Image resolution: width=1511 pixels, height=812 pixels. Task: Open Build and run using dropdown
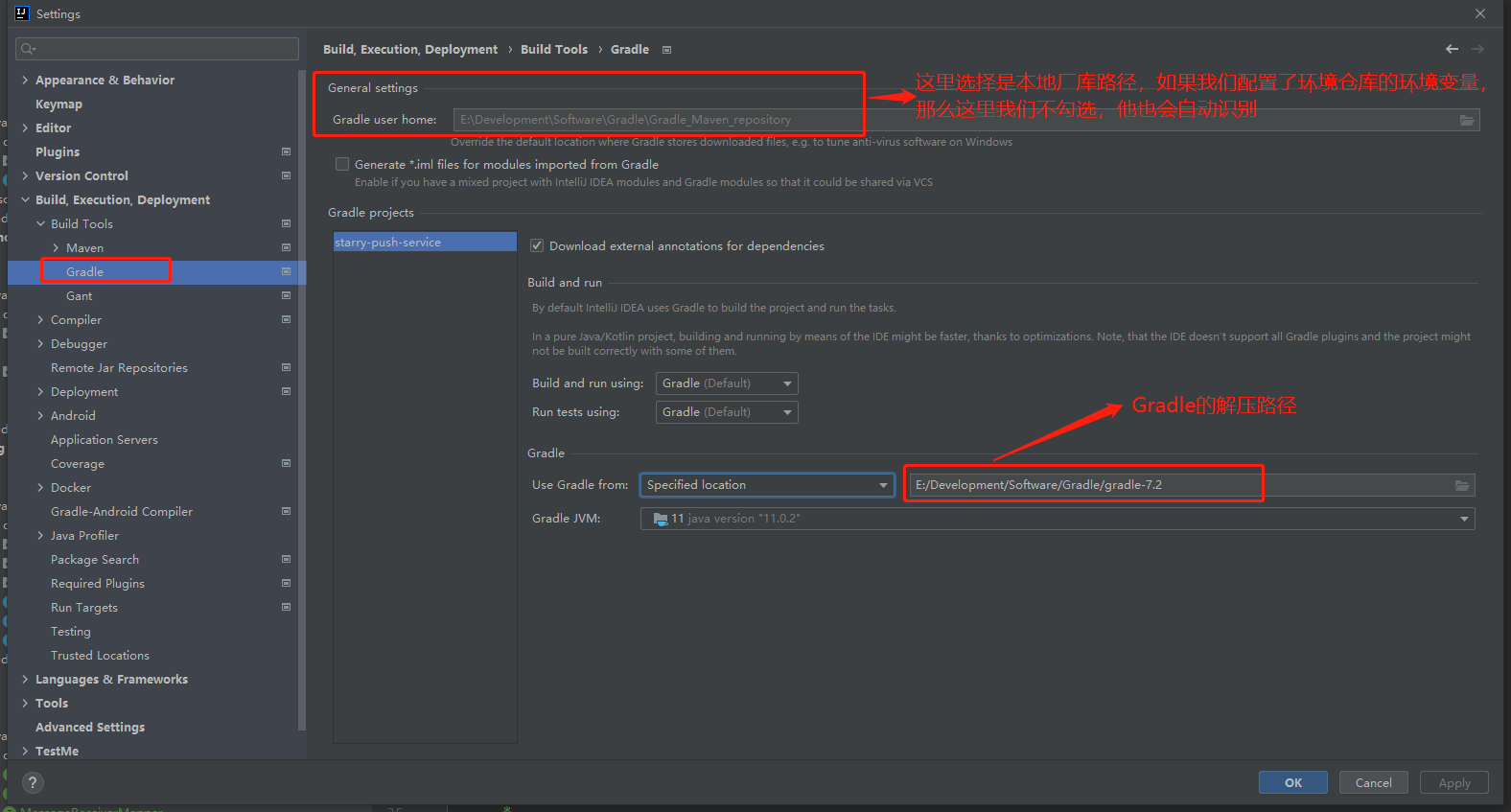point(727,383)
